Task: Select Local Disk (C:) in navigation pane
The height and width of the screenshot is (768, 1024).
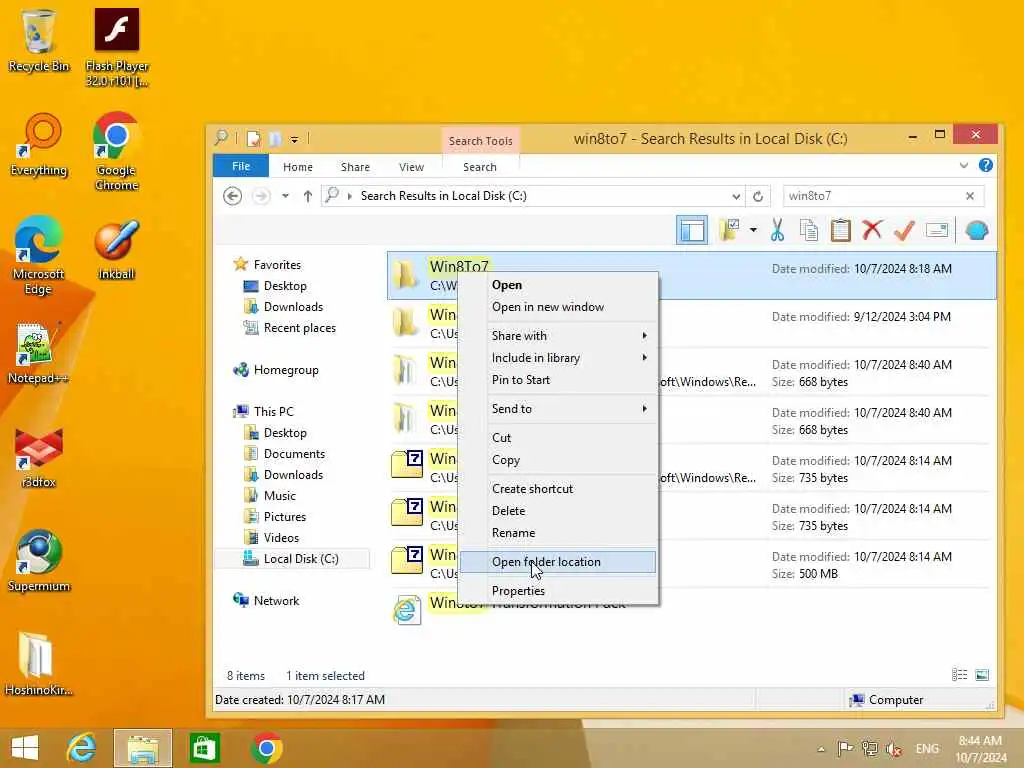Action: [x=301, y=559]
